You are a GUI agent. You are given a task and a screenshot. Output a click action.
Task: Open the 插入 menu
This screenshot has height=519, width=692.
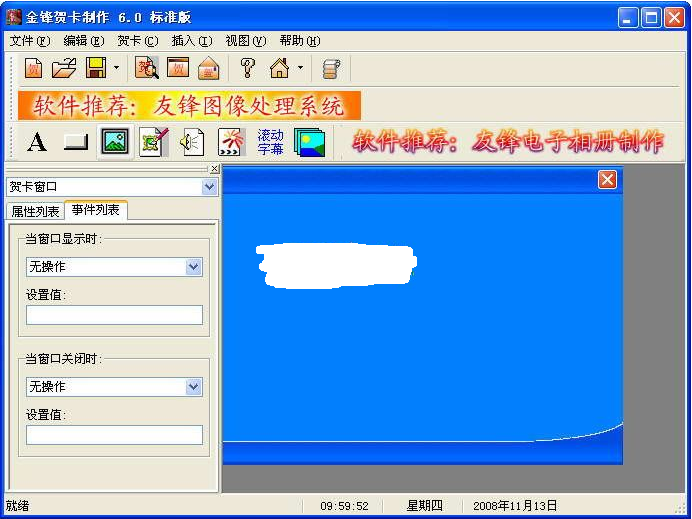(x=192, y=41)
